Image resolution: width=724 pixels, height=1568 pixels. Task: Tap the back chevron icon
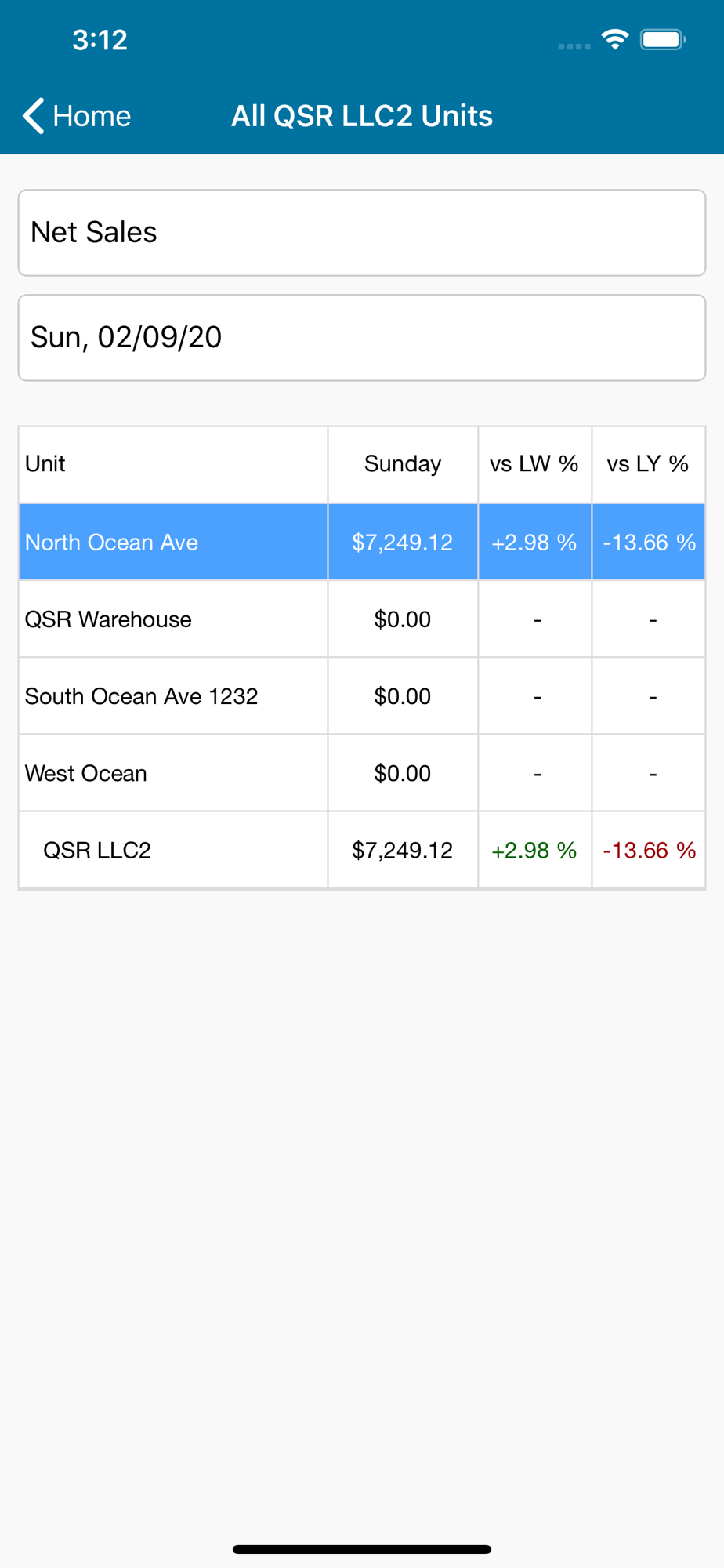coord(33,116)
